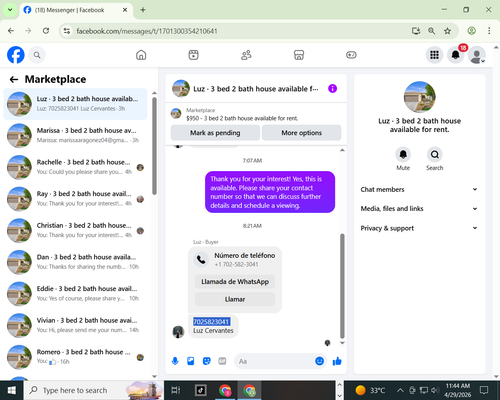This screenshot has width=500, height=400.
Task: Open the nine-dot Menu grid icon
Action: coord(434,55)
